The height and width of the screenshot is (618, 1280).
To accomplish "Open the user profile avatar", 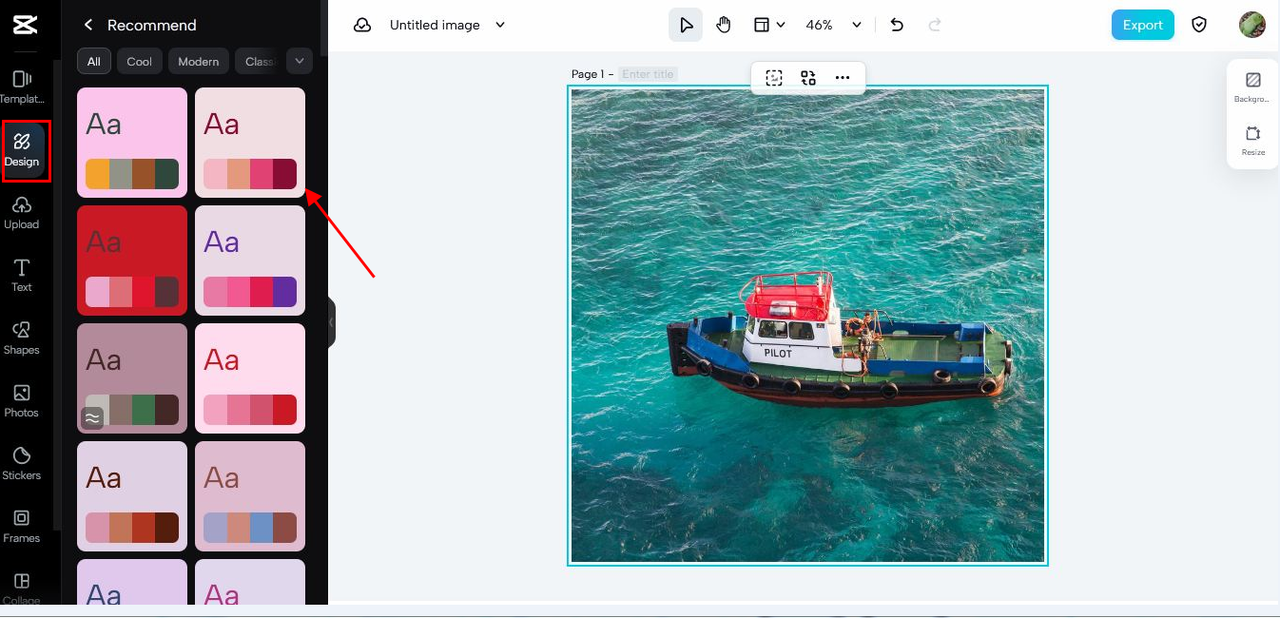I will (x=1252, y=25).
